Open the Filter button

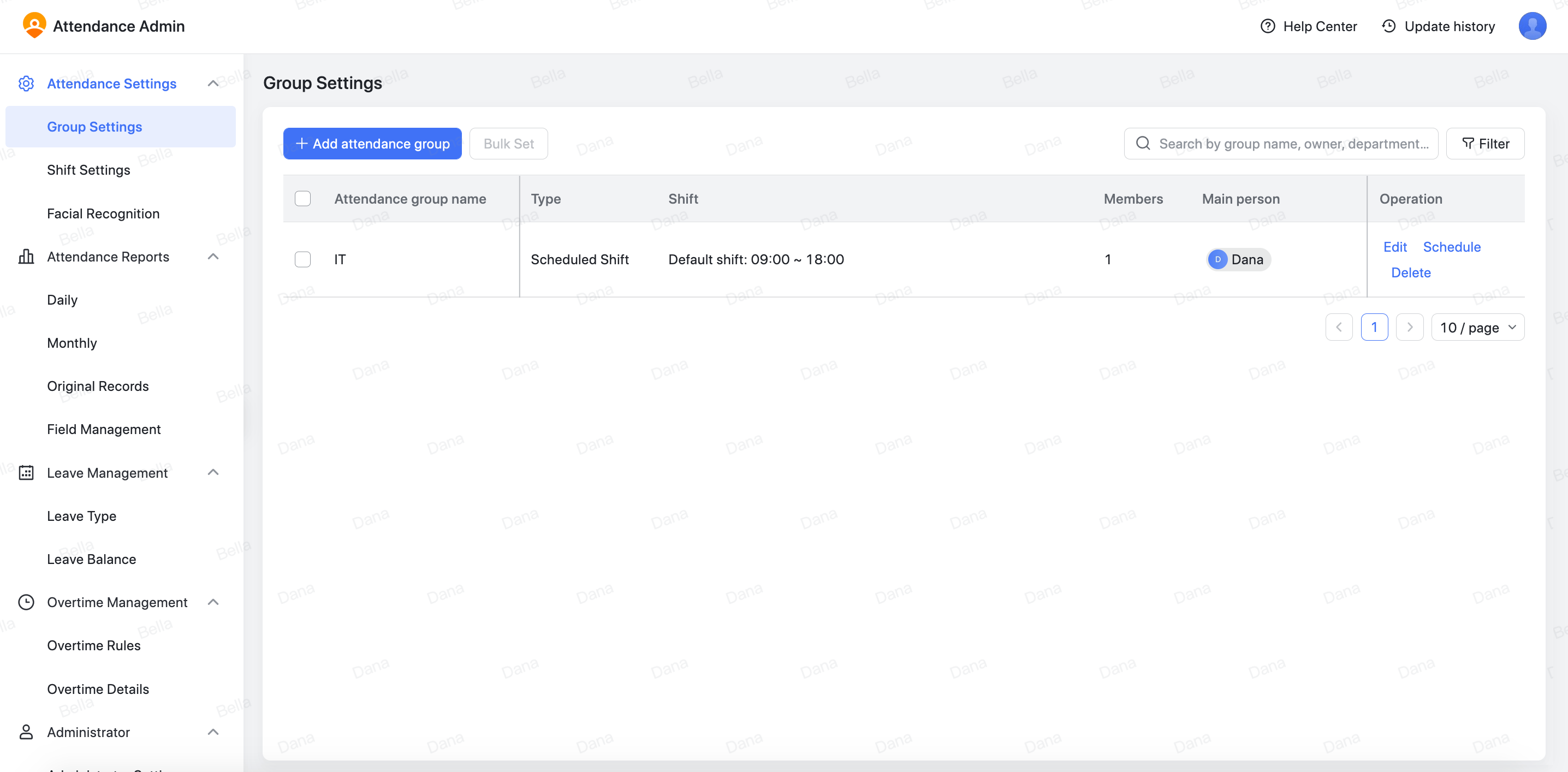point(1484,144)
